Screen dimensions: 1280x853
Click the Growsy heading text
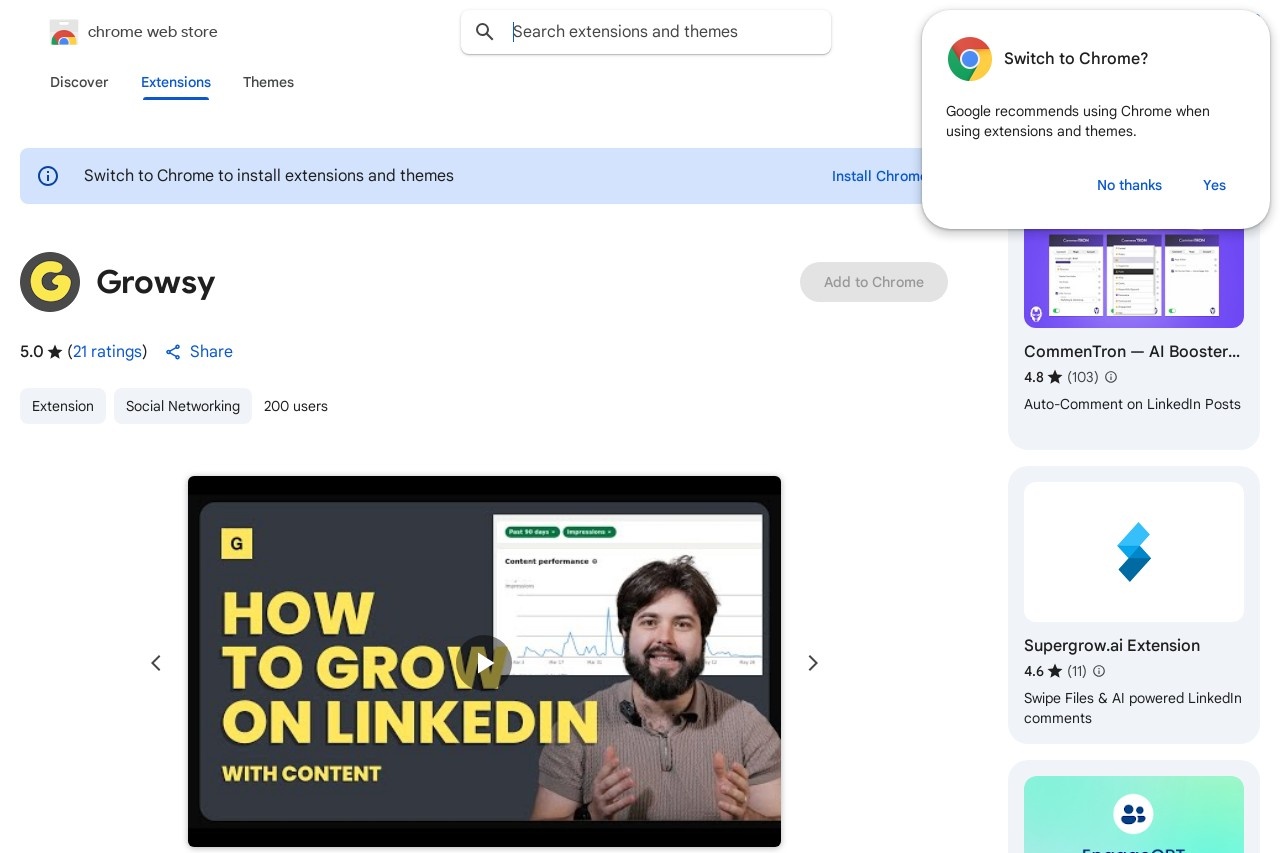pyautogui.click(x=156, y=282)
